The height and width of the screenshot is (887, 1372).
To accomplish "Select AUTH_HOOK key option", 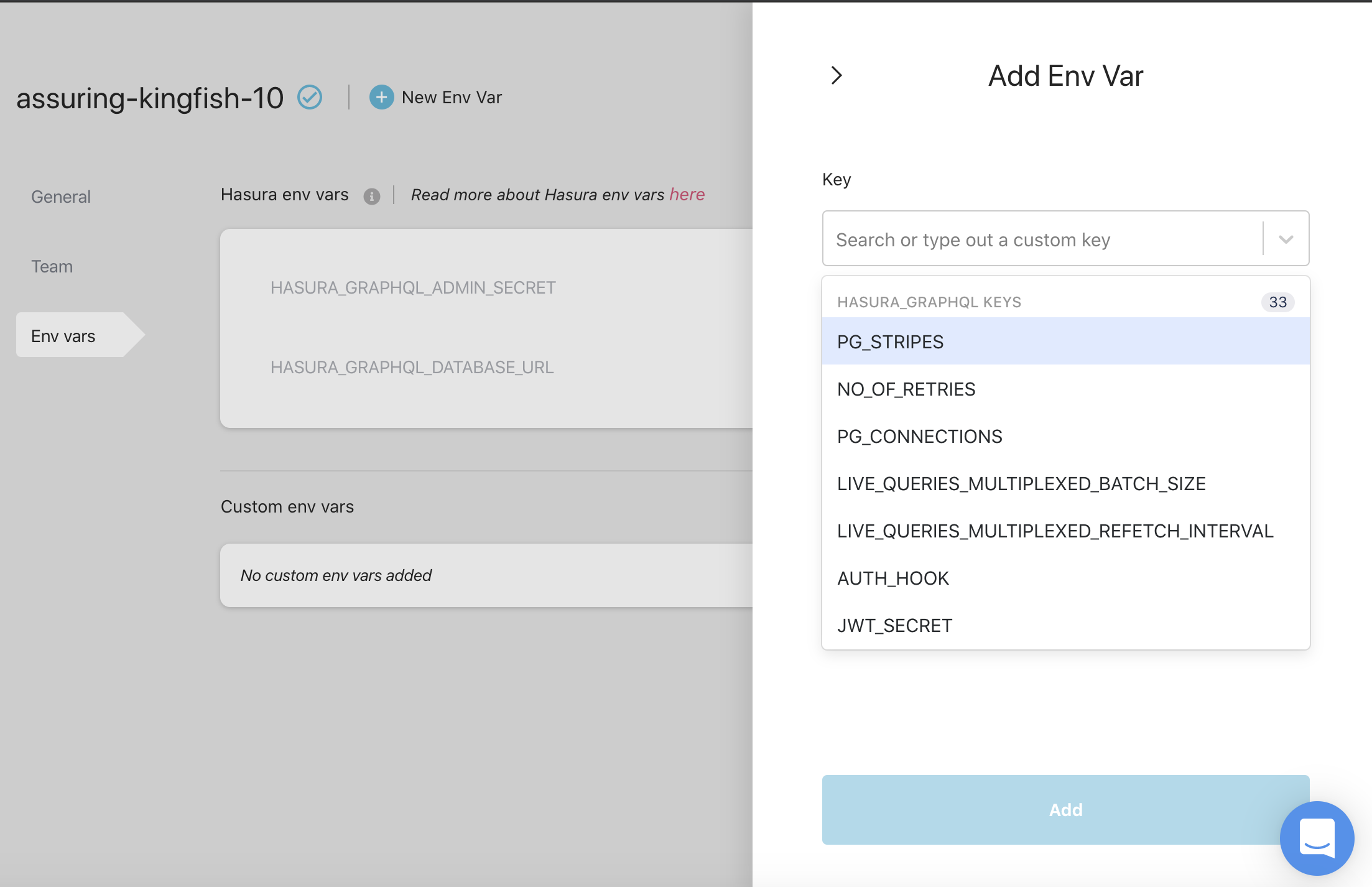I will point(1066,578).
